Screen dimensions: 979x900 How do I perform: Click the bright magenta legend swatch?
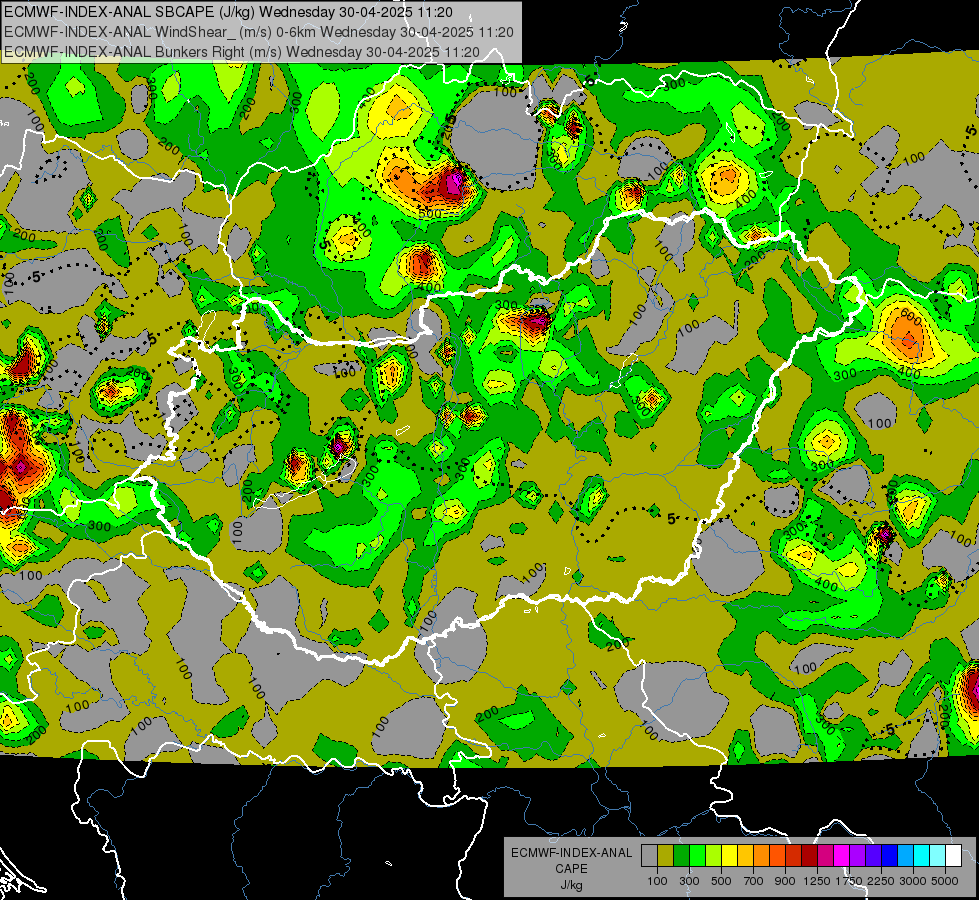point(842,855)
